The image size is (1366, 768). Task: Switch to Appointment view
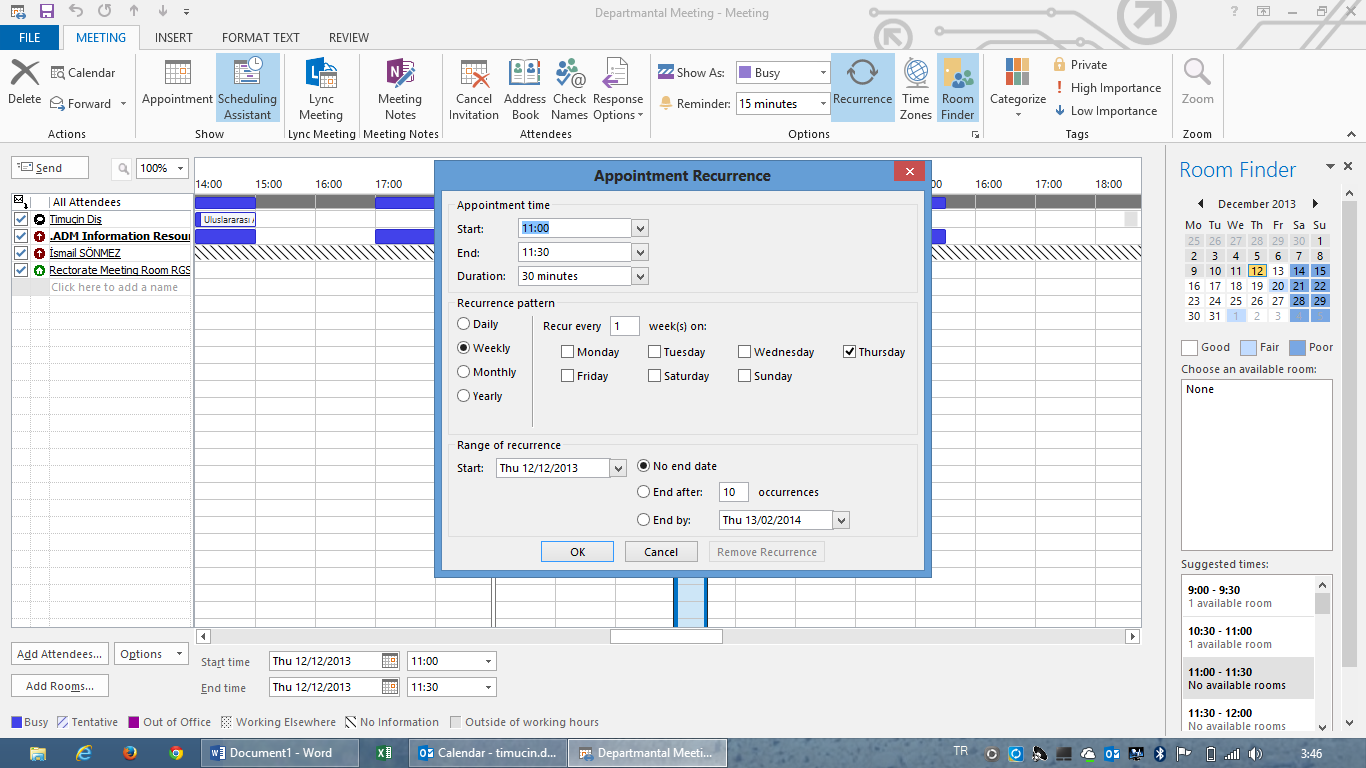(x=177, y=82)
